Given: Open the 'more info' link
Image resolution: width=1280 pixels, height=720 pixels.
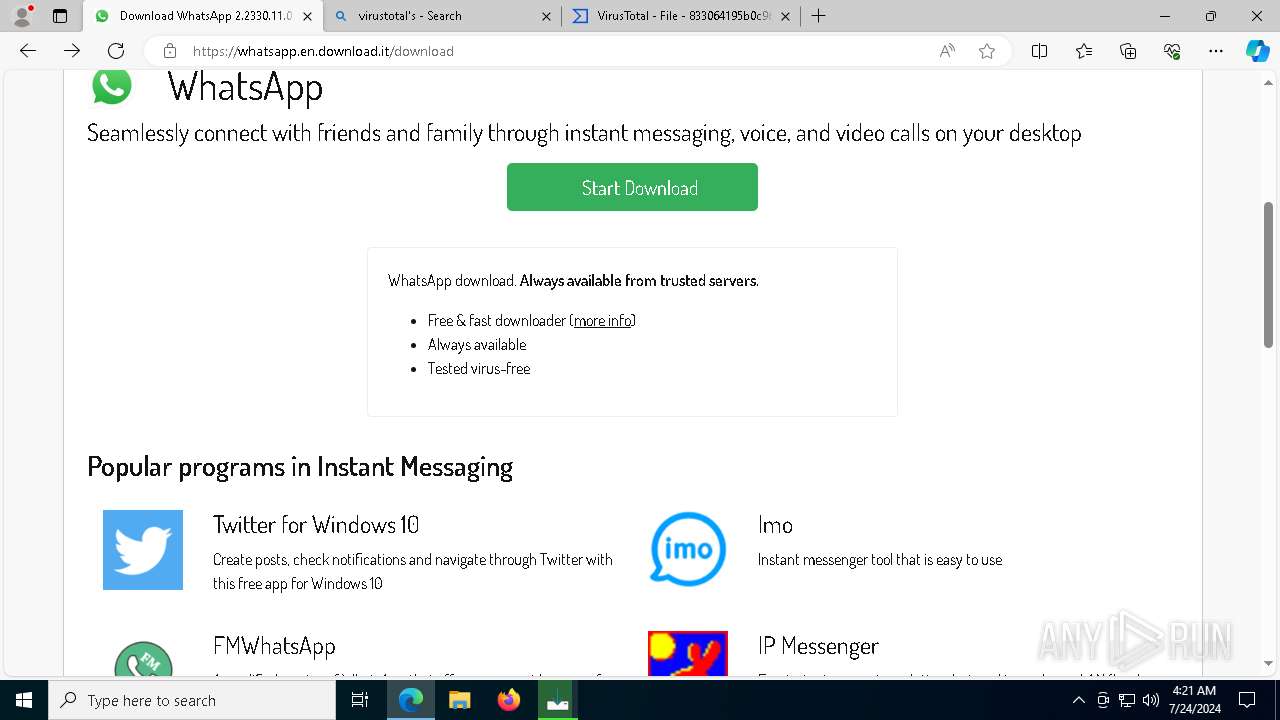Looking at the screenshot, I should pos(603,320).
